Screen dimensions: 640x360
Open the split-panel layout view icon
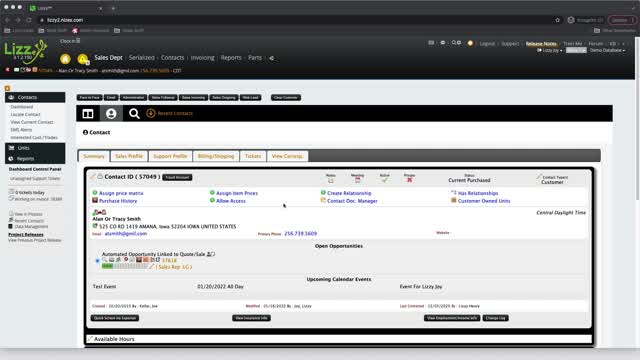click(x=88, y=113)
